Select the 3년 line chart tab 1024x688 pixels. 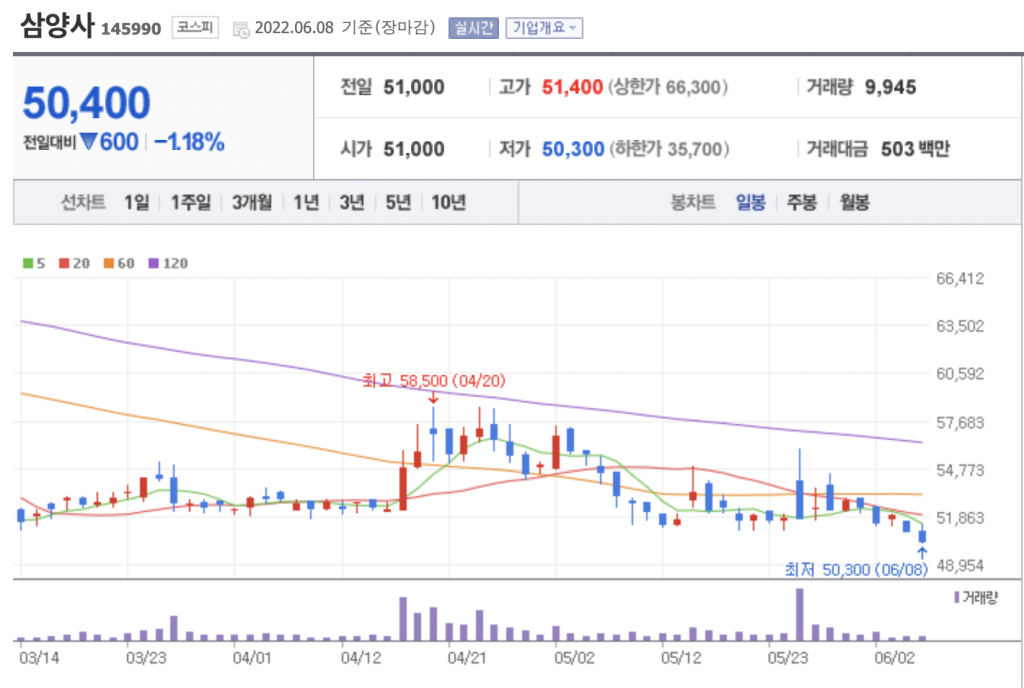tap(352, 202)
